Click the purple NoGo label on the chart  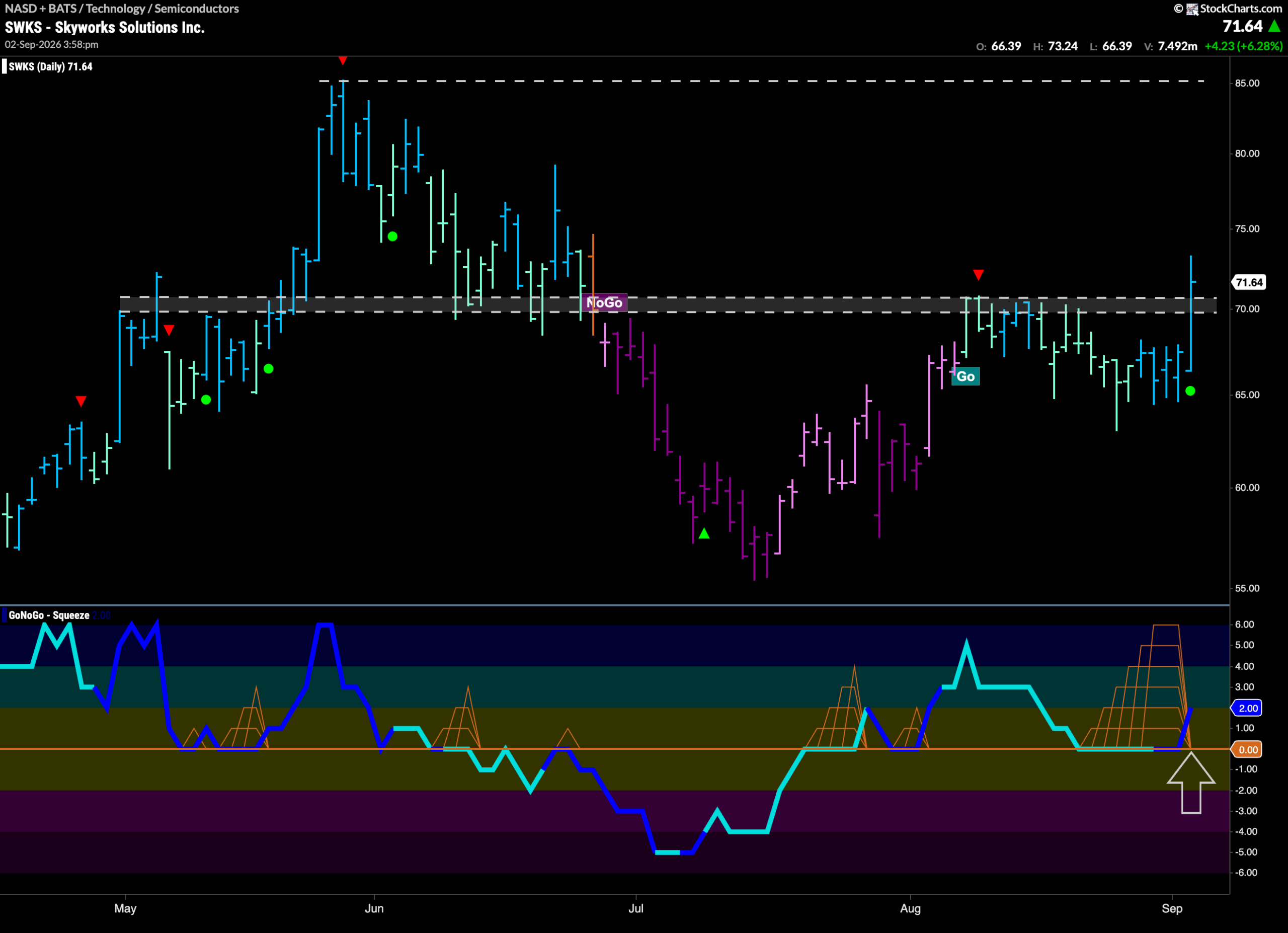(604, 302)
